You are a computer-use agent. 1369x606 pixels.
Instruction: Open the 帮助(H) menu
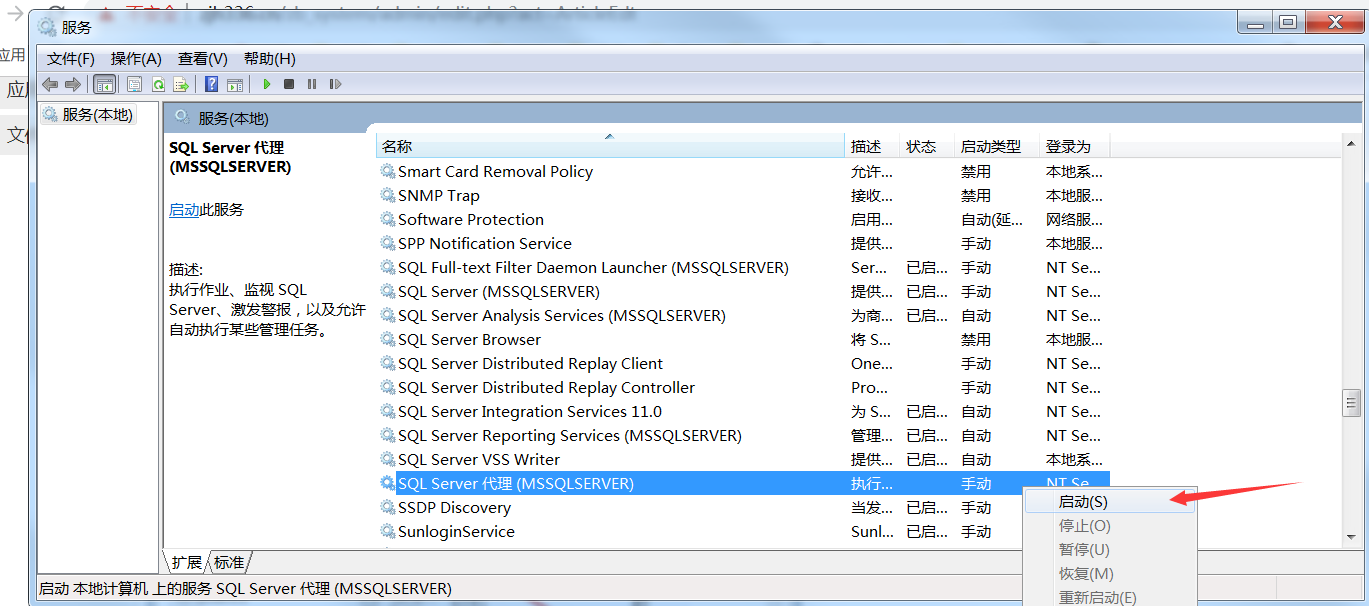[270, 59]
